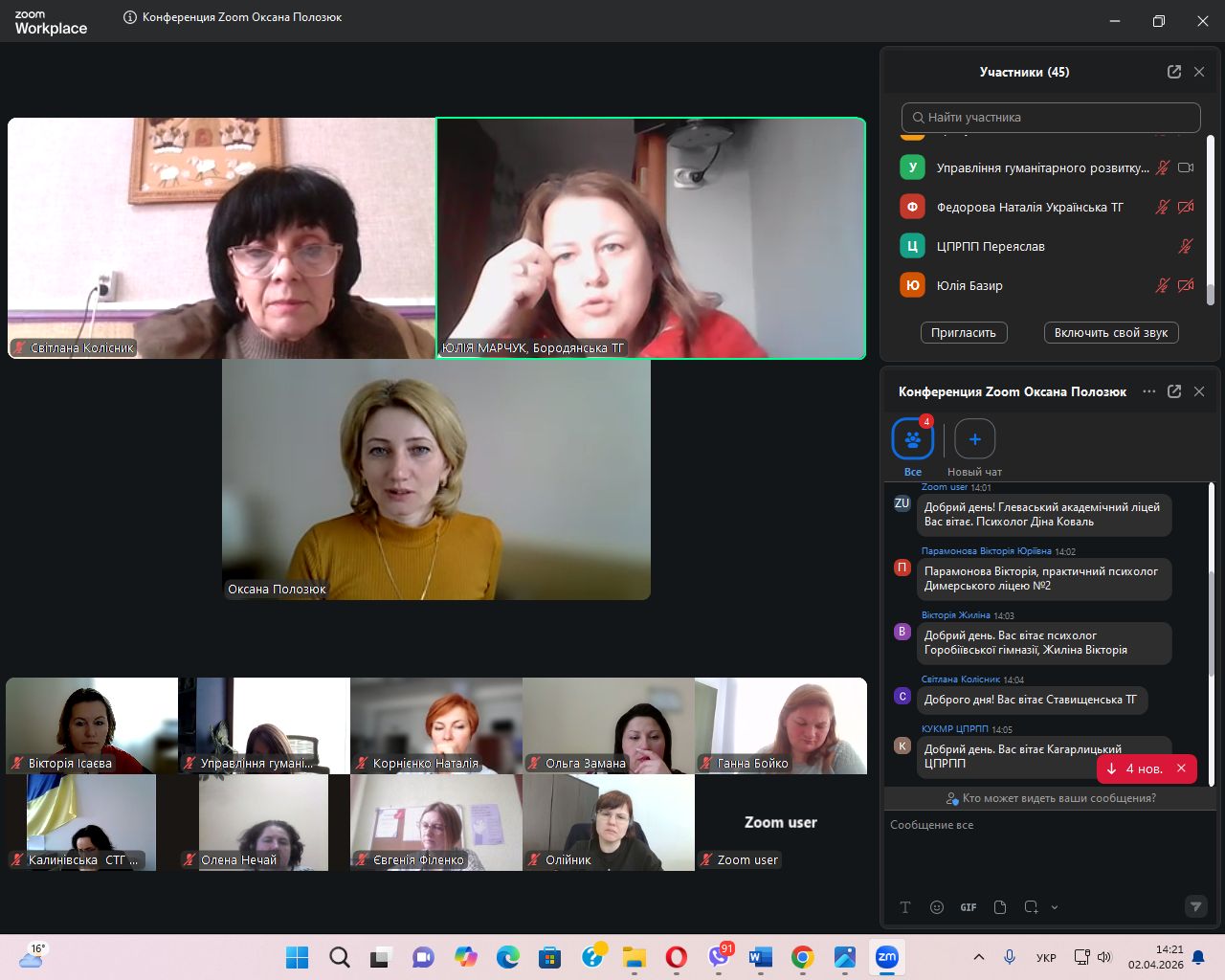1225x980 pixels.
Task: Open chat more options ellipsis
Action: tap(1148, 391)
